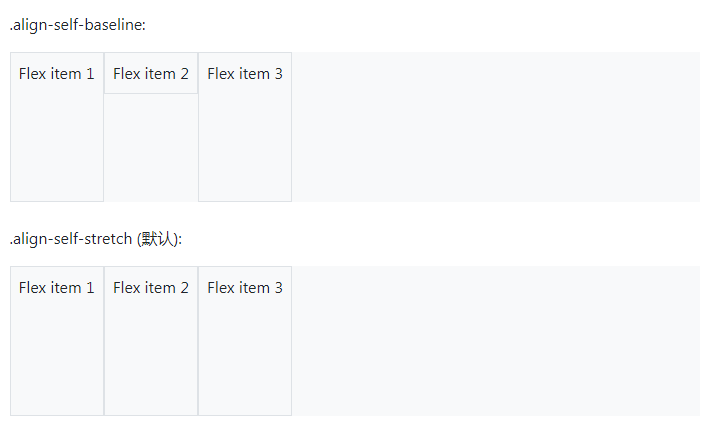Click Flex item 1 in align-self-baseline row

click(x=57, y=127)
